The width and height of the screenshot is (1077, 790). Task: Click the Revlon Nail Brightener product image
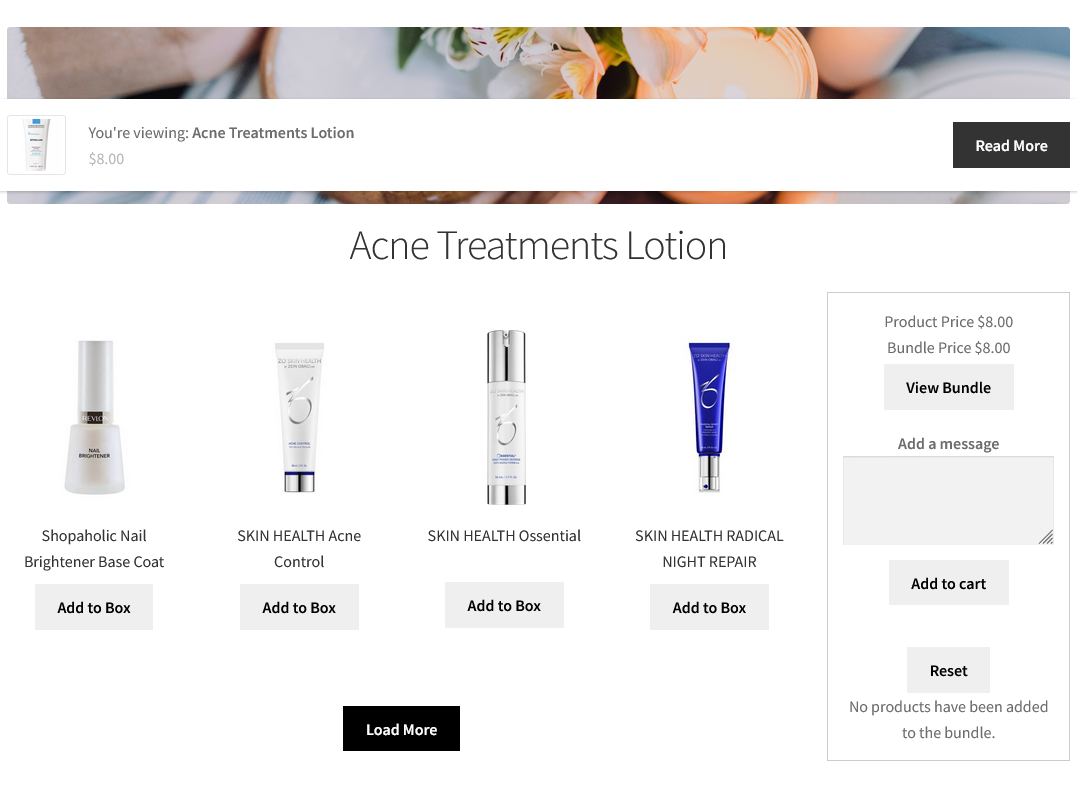pyautogui.click(x=95, y=417)
